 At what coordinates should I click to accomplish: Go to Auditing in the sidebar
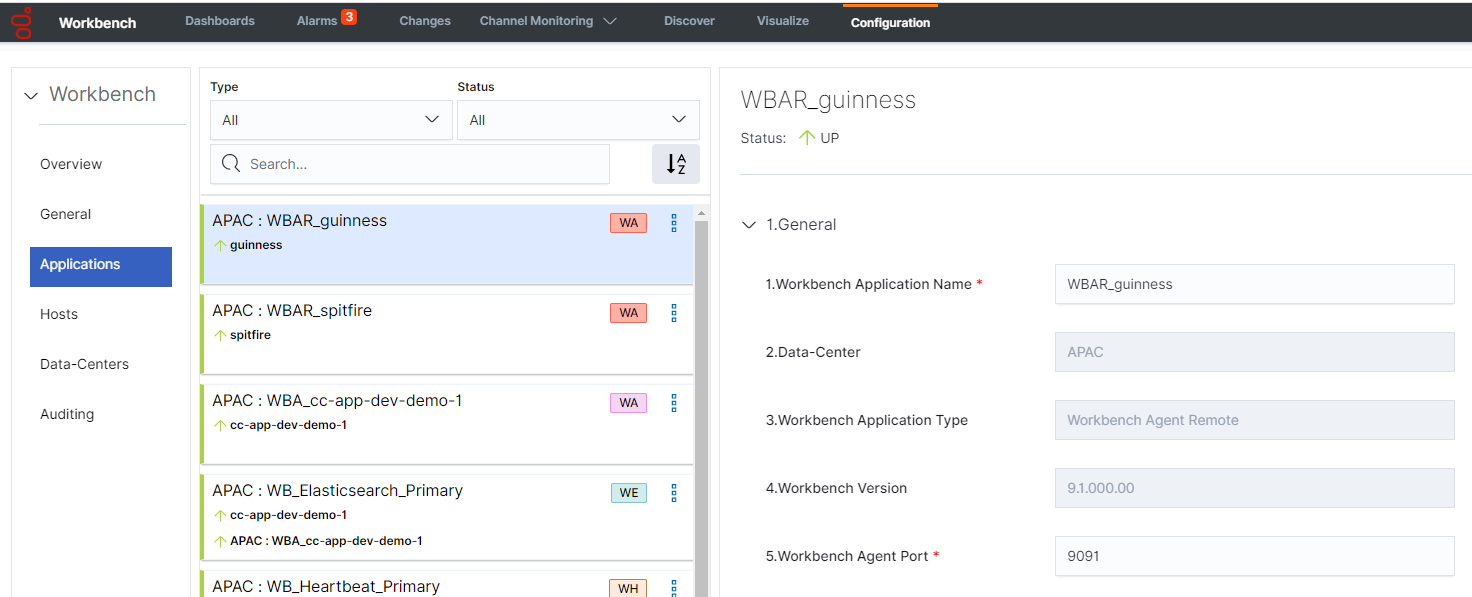pos(66,413)
